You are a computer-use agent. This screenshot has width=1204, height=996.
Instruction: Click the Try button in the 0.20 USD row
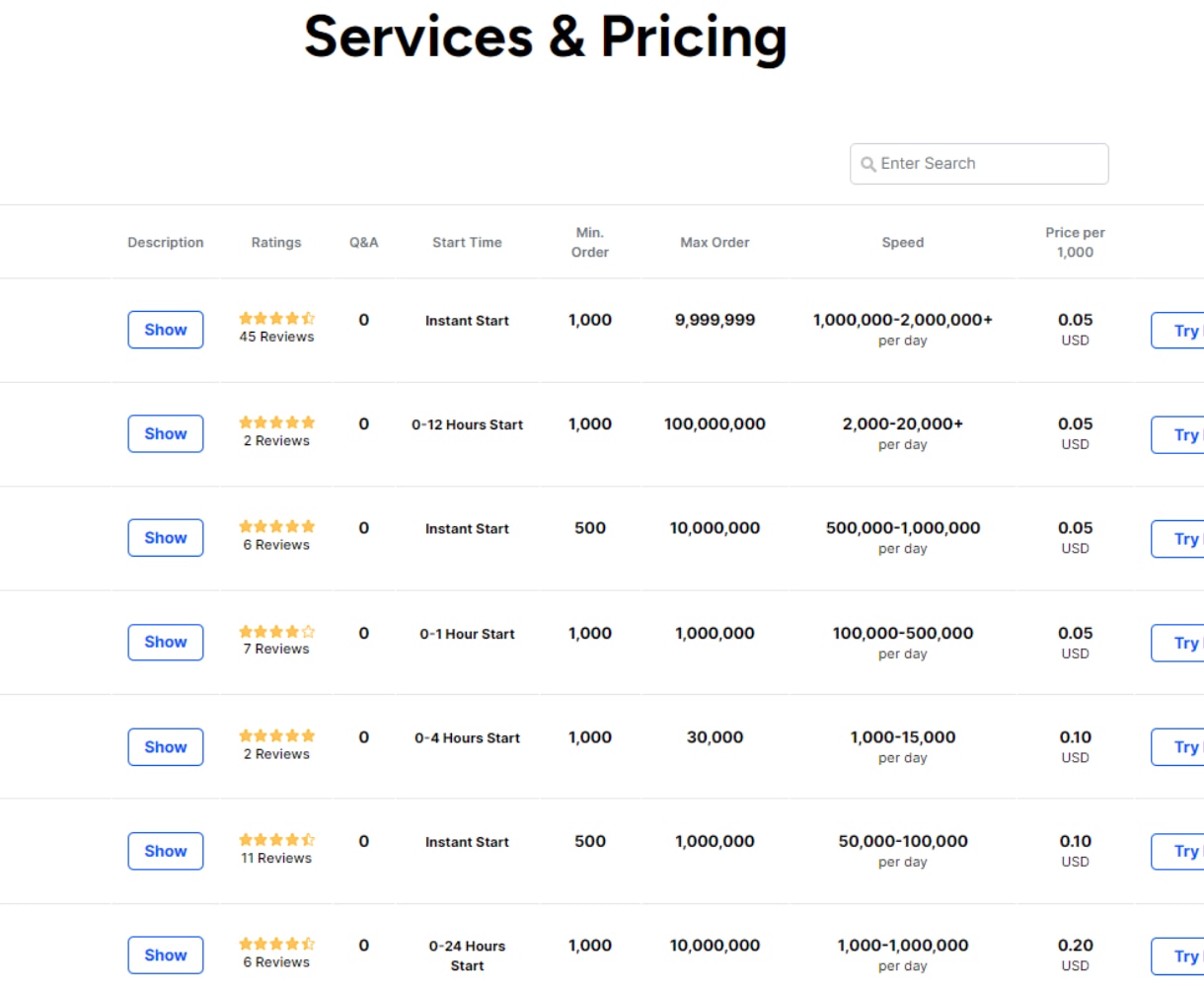coord(1177,956)
